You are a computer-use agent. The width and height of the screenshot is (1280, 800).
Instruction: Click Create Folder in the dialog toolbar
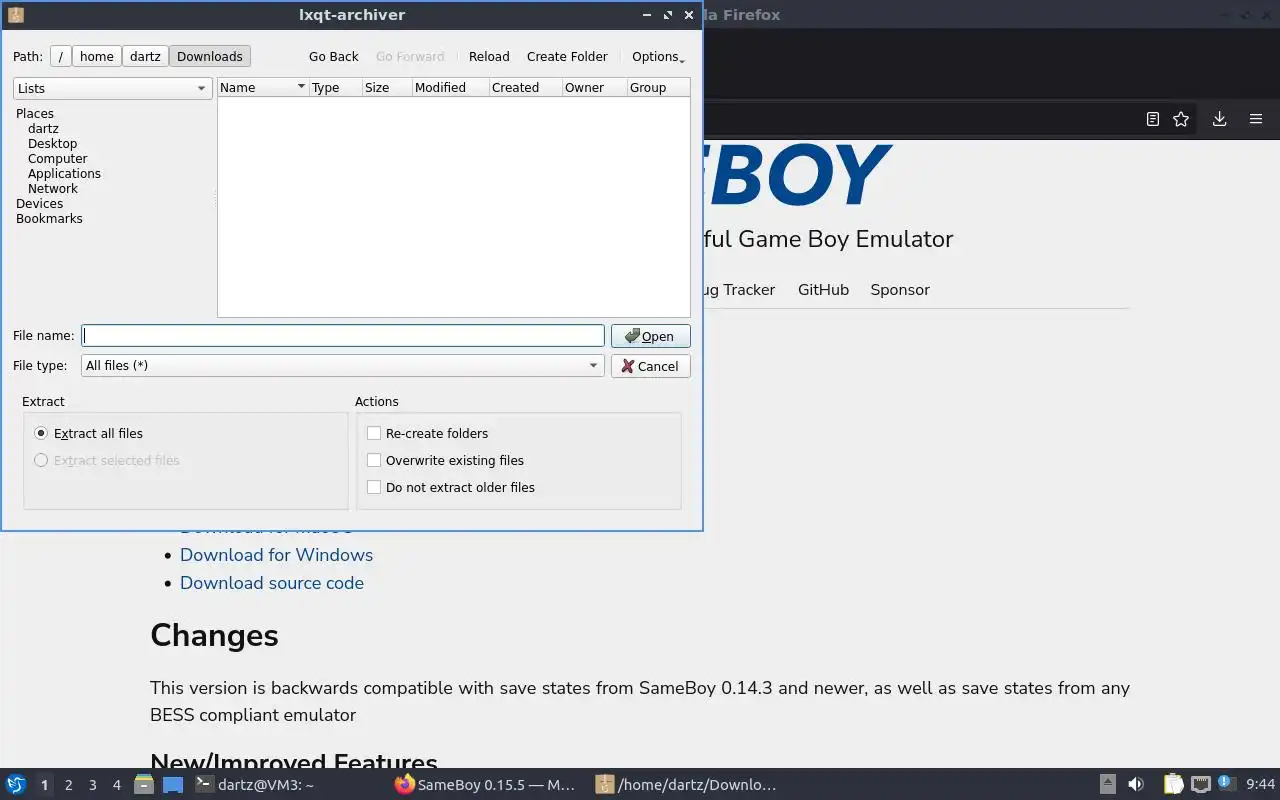point(567,57)
